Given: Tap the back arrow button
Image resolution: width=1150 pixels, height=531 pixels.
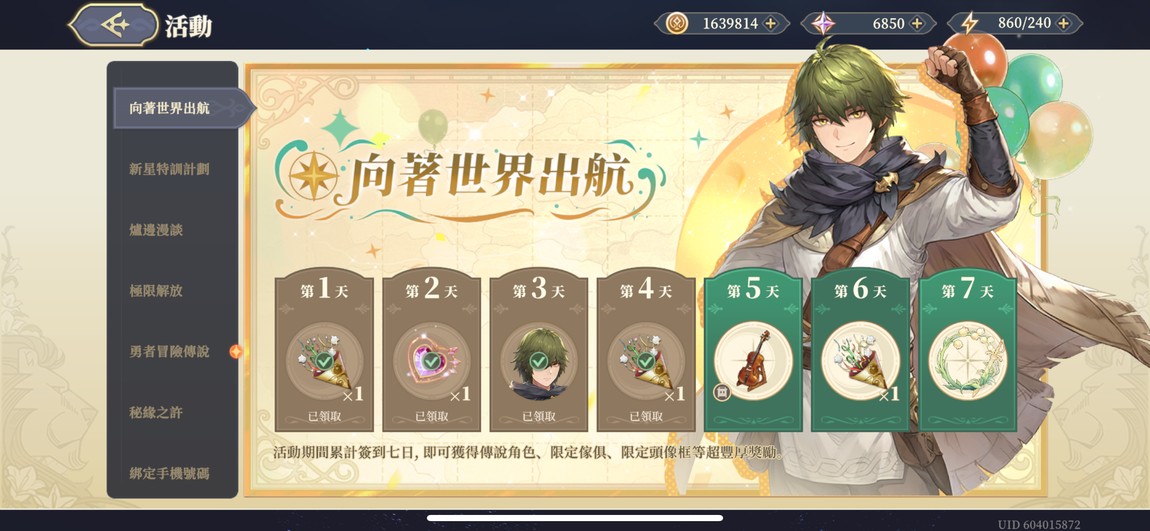Looking at the screenshot, I should pos(114,24).
